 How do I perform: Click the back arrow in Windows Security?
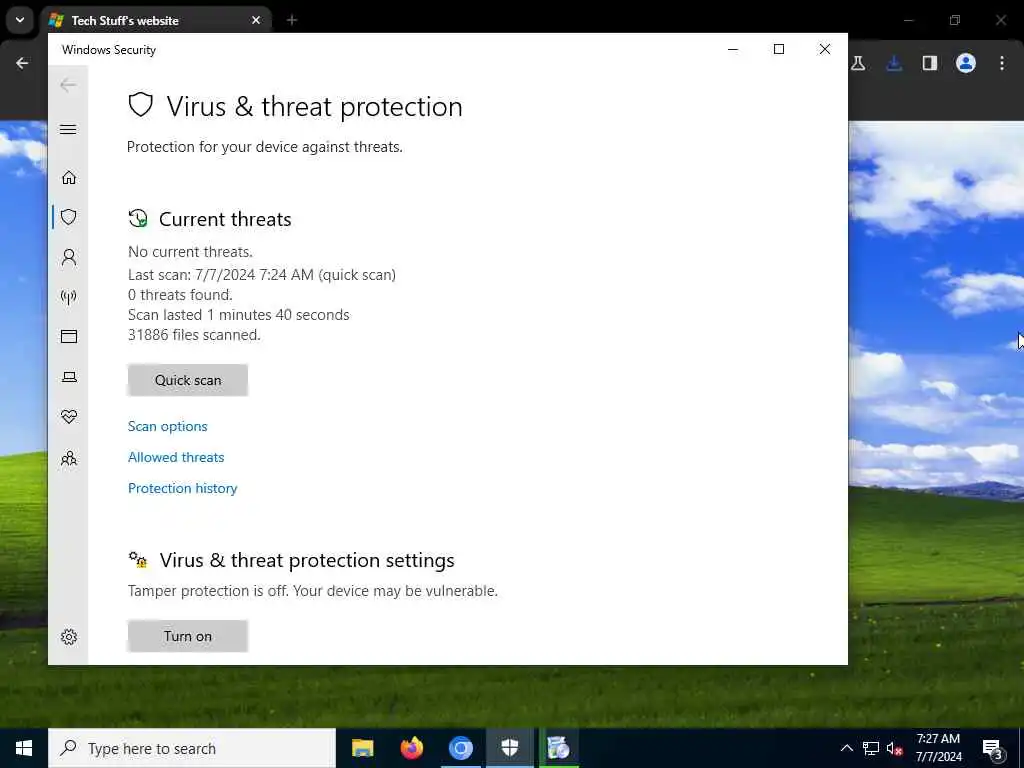click(68, 85)
